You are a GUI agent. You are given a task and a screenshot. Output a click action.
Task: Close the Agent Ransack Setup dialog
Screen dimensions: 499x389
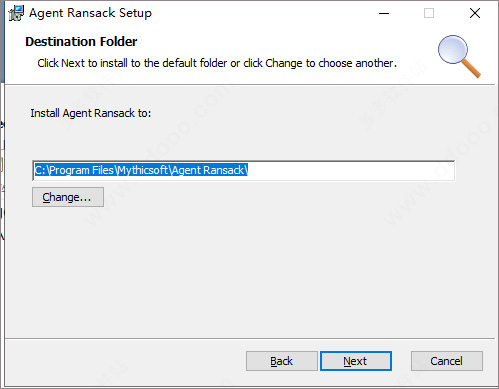coord(475,13)
